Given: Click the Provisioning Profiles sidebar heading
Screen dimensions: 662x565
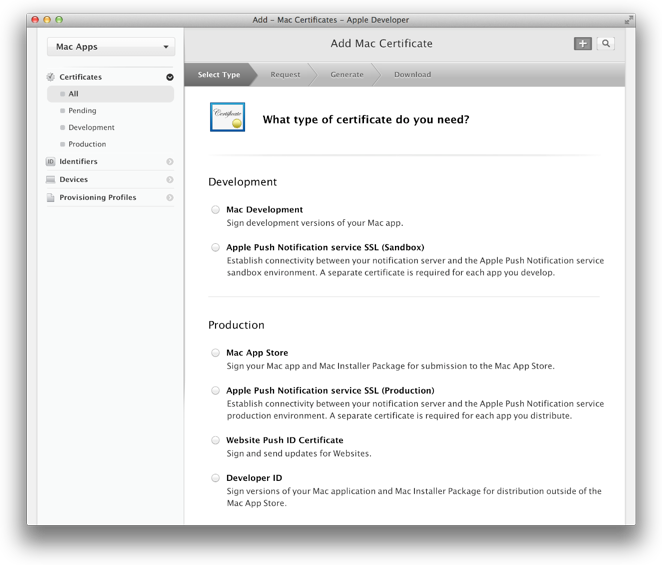Looking at the screenshot, I should click(98, 198).
